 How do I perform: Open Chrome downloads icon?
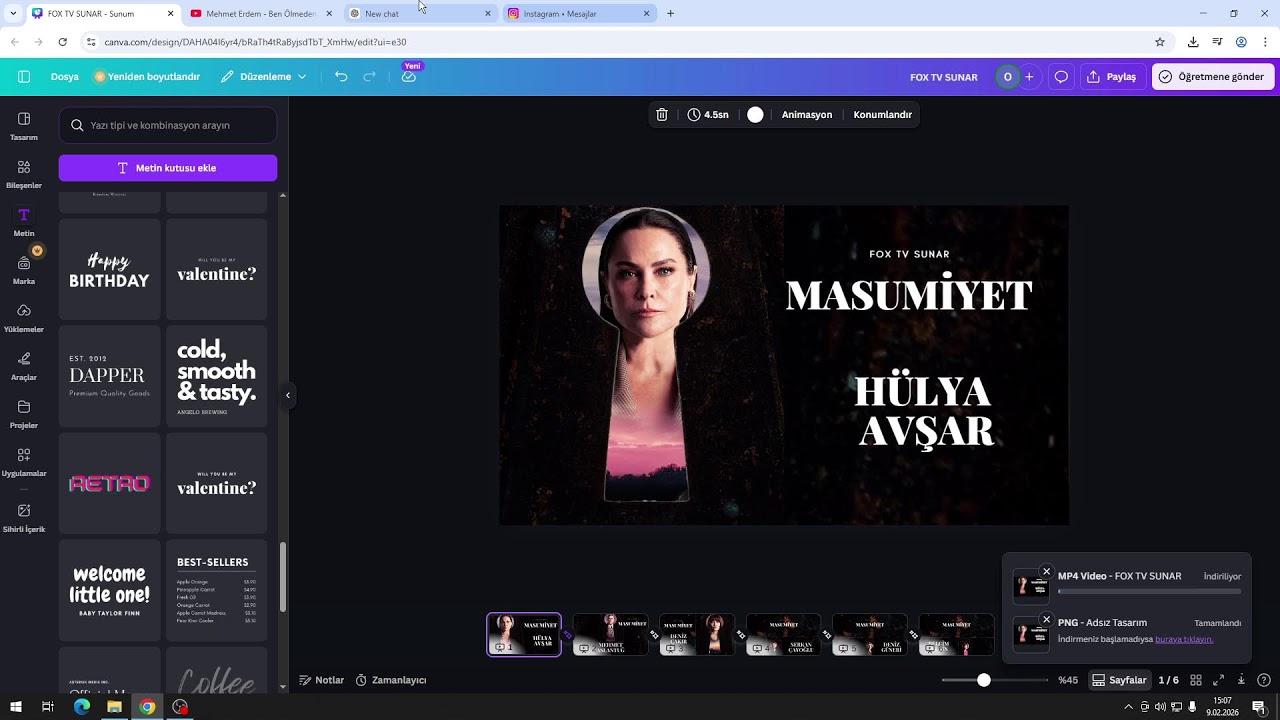(x=1193, y=42)
